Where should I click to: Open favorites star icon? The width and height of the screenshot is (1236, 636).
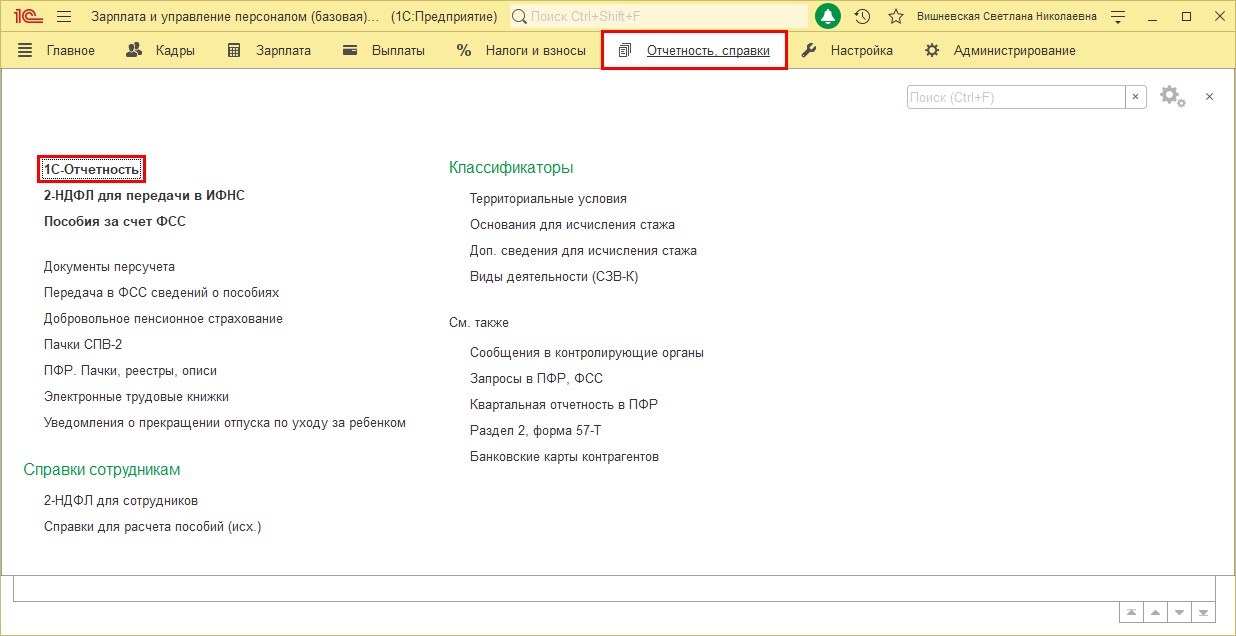point(896,16)
